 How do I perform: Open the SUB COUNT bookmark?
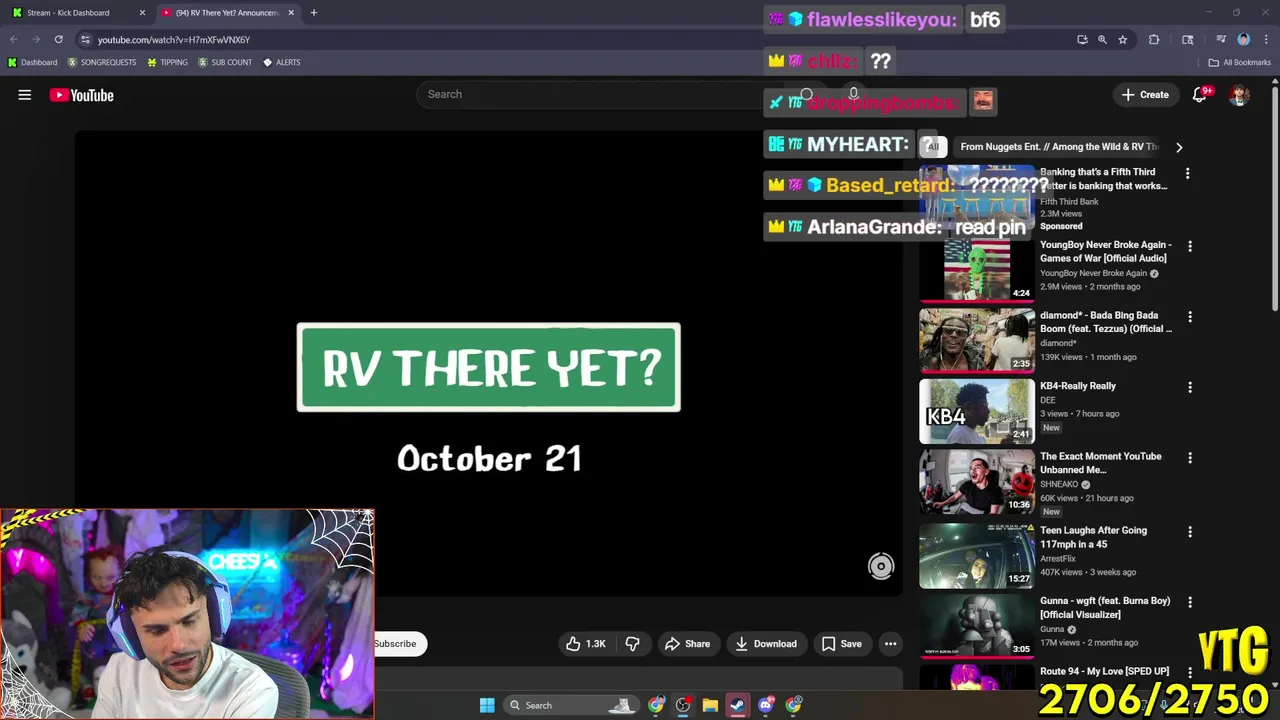225,62
